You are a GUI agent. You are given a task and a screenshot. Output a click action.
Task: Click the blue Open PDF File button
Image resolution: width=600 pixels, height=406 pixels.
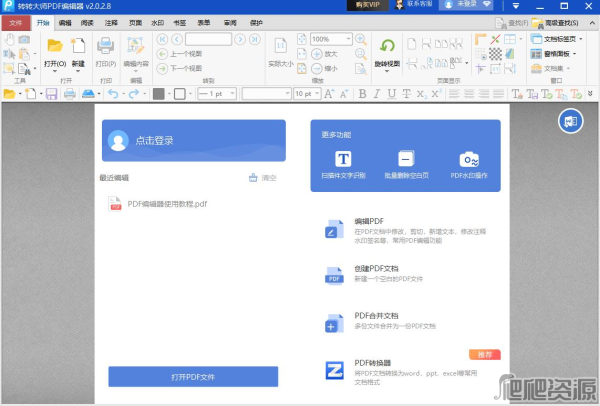click(x=193, y=377)
